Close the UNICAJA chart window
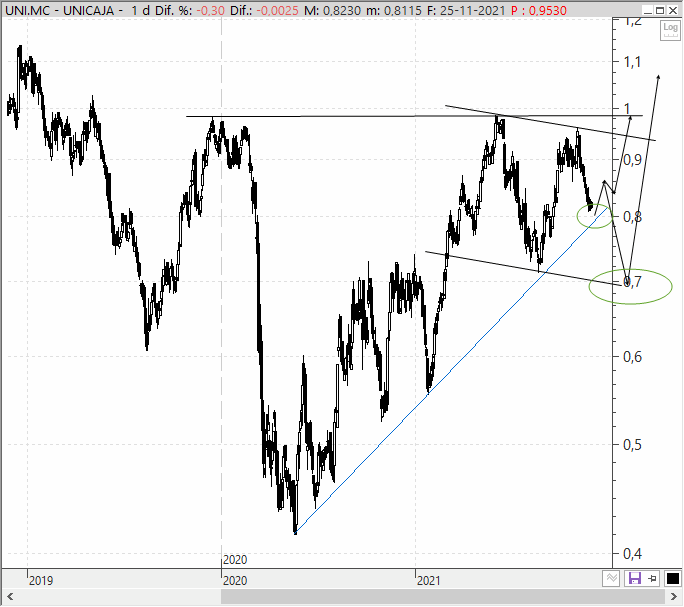 (x=673, y=10)
